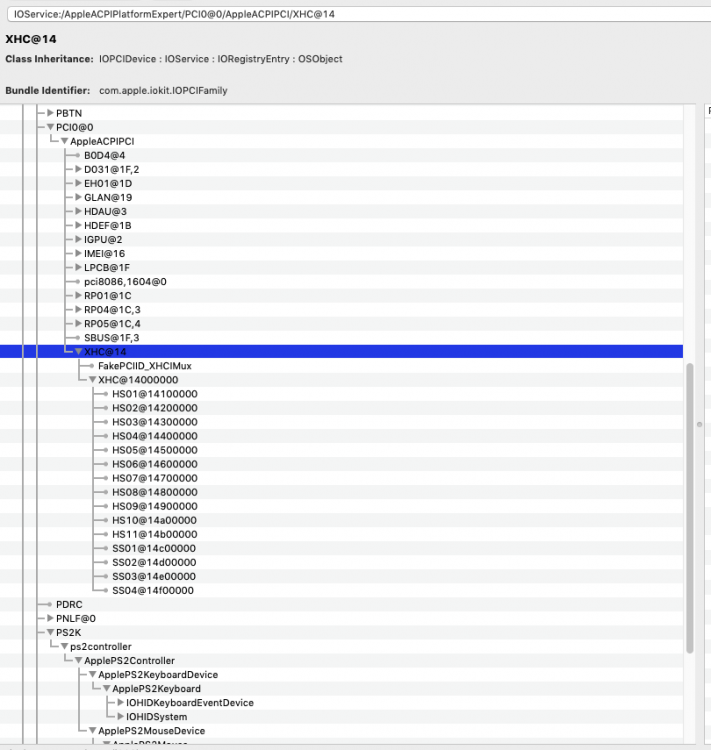This screenshot has height=750, width=711.
Task: Select port HS11@14b00000
Action: pos(155,534)
